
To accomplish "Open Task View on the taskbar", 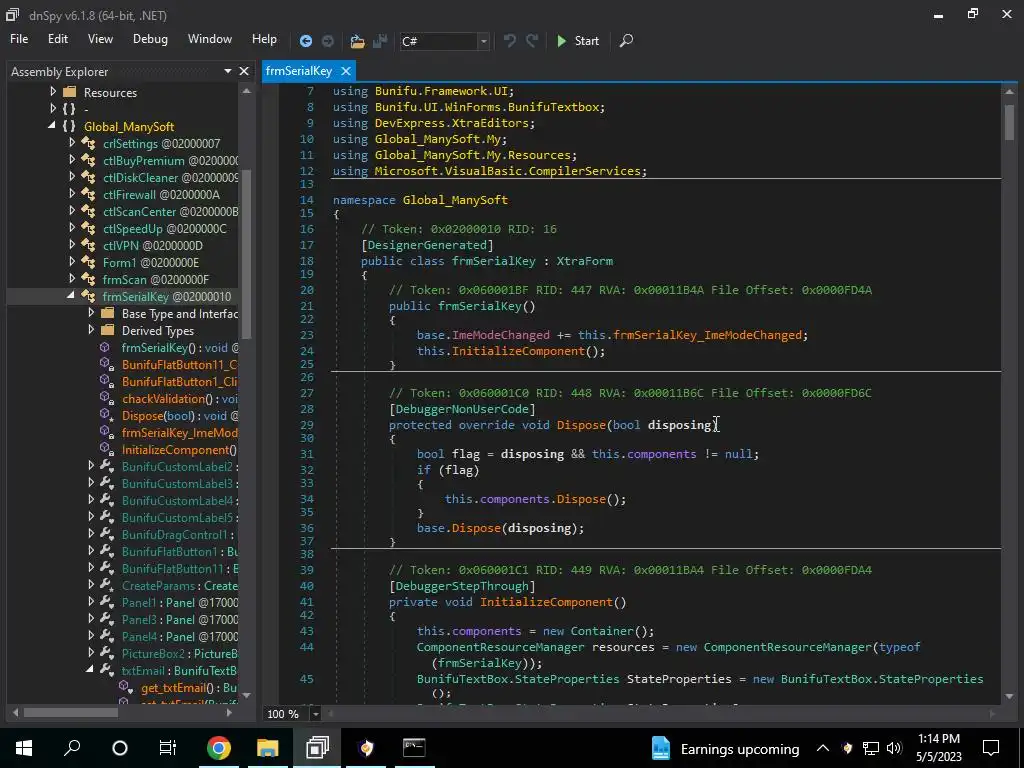I will (168, 748).
